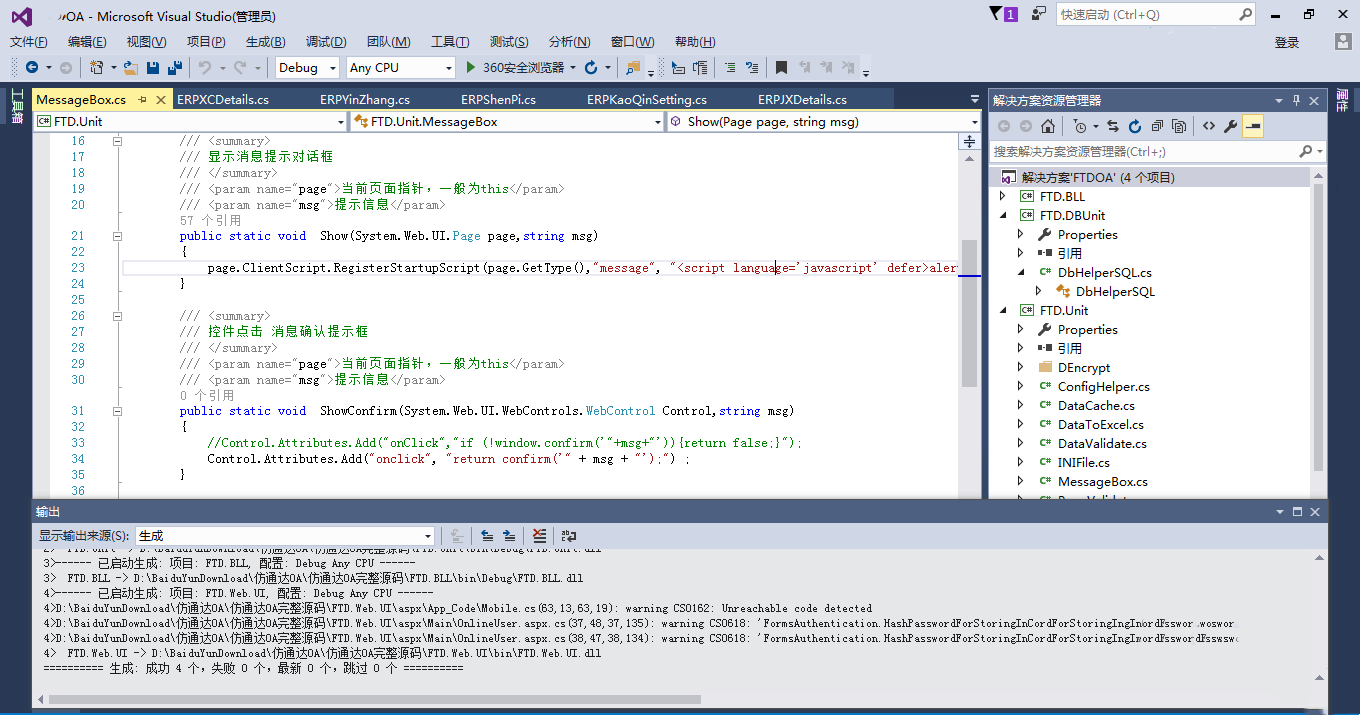Expand the FTD.BLL project node
The height and width of the screenshot is (715, 1360).
[x=1003, y=197]
